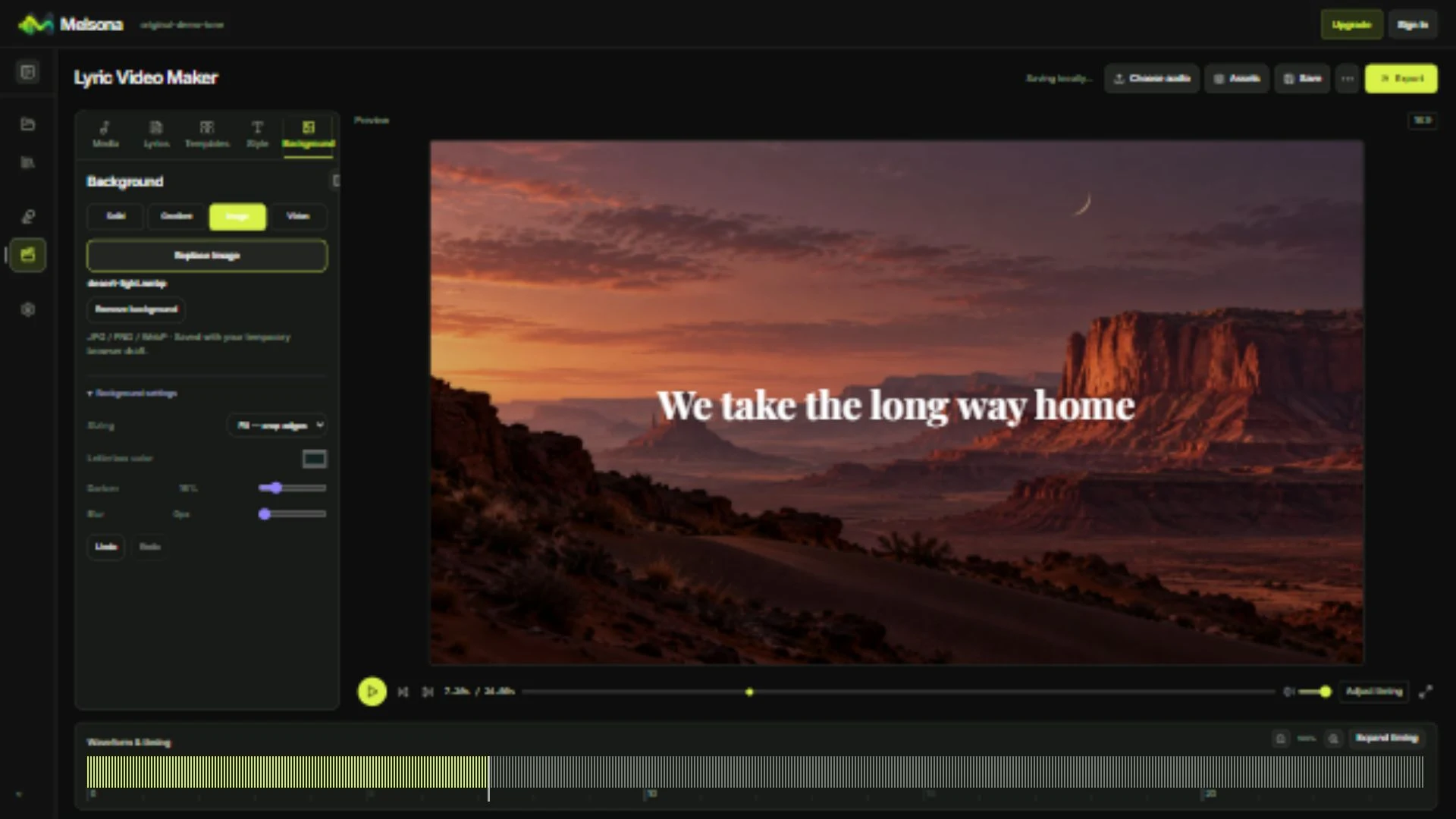The width and height of the screenshot is (1456, 819).
Task: Zoom in the waveform timeline
Action: pos(1333,738)
